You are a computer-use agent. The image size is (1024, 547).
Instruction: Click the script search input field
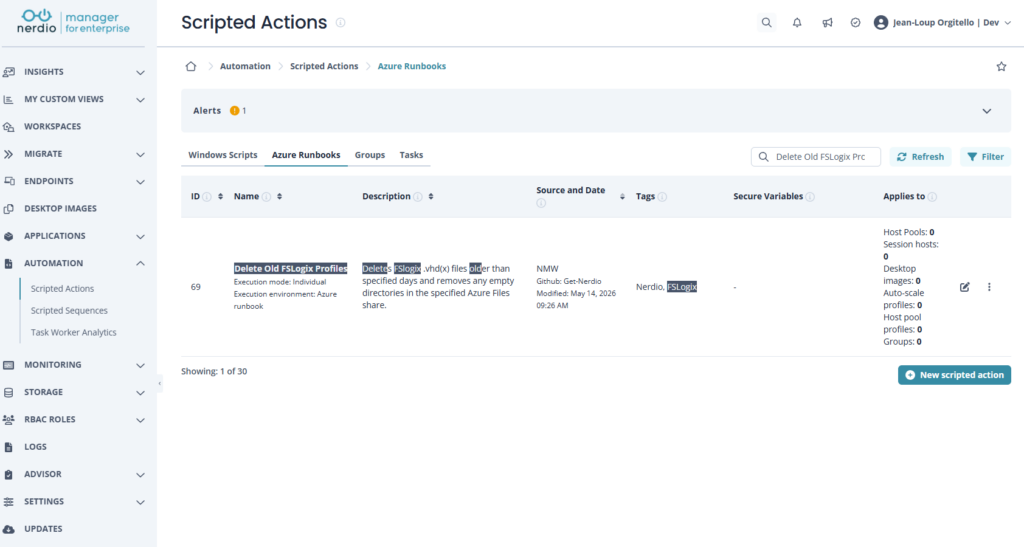coord(816,157)
